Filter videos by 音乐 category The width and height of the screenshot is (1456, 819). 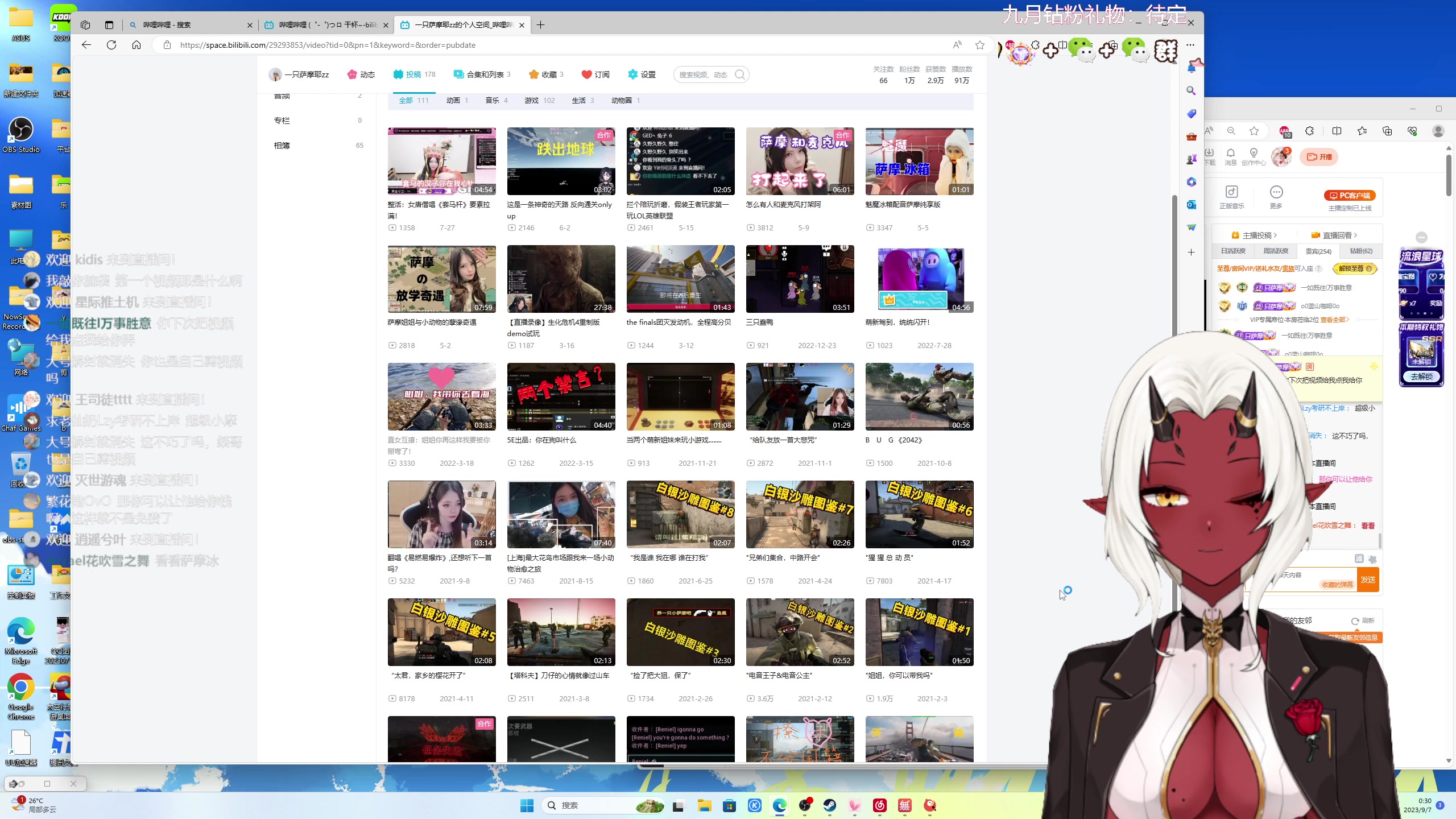(x=497, y=101)
